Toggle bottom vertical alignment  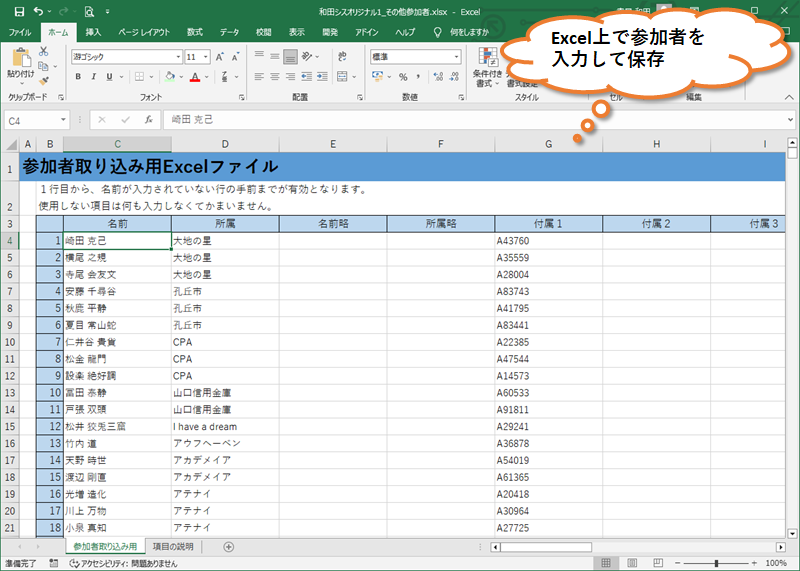click(290, 56)
